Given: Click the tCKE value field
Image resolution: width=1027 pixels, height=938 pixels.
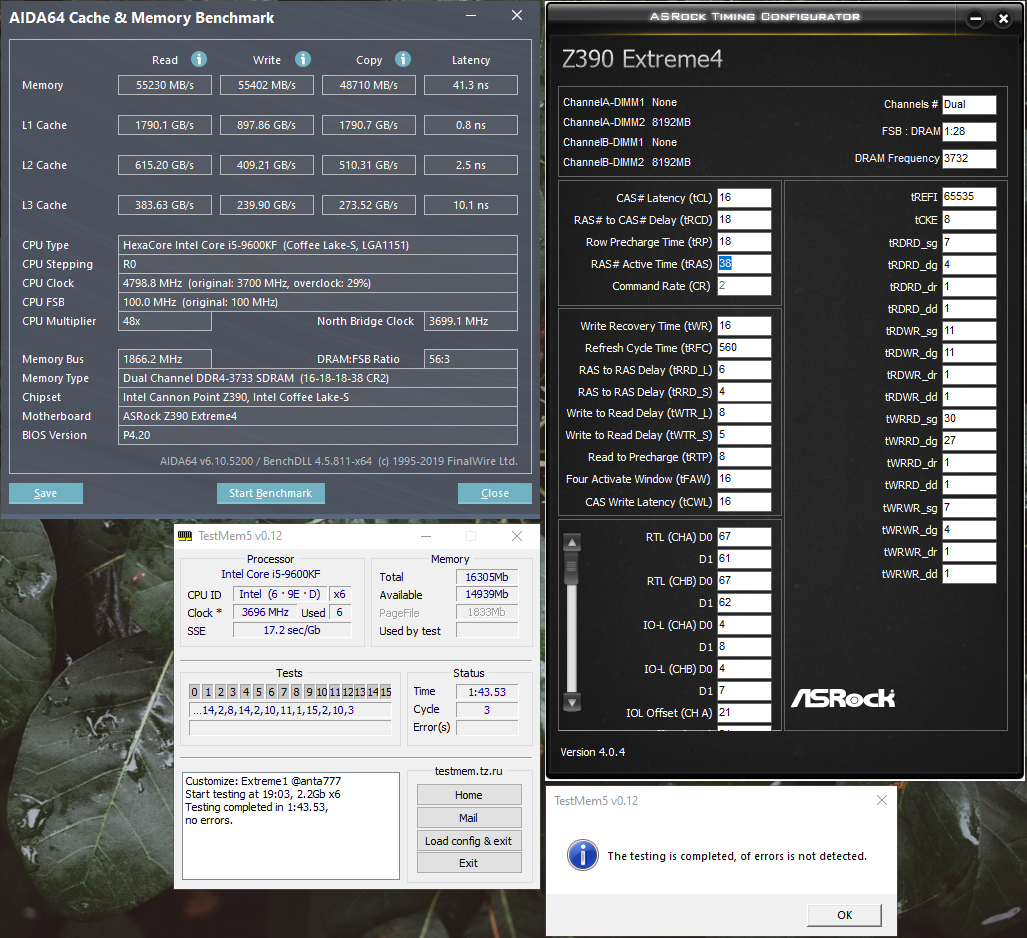Looking at the screenshot, I should coord(969,220).
